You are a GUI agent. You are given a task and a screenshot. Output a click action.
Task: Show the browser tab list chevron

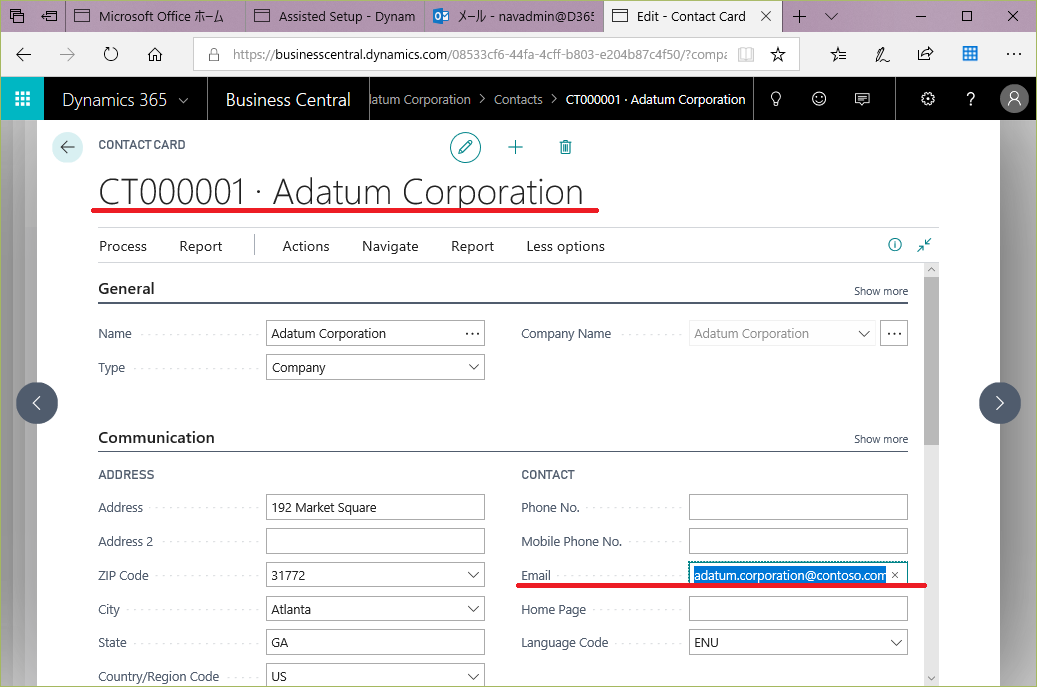pos(831,17)
